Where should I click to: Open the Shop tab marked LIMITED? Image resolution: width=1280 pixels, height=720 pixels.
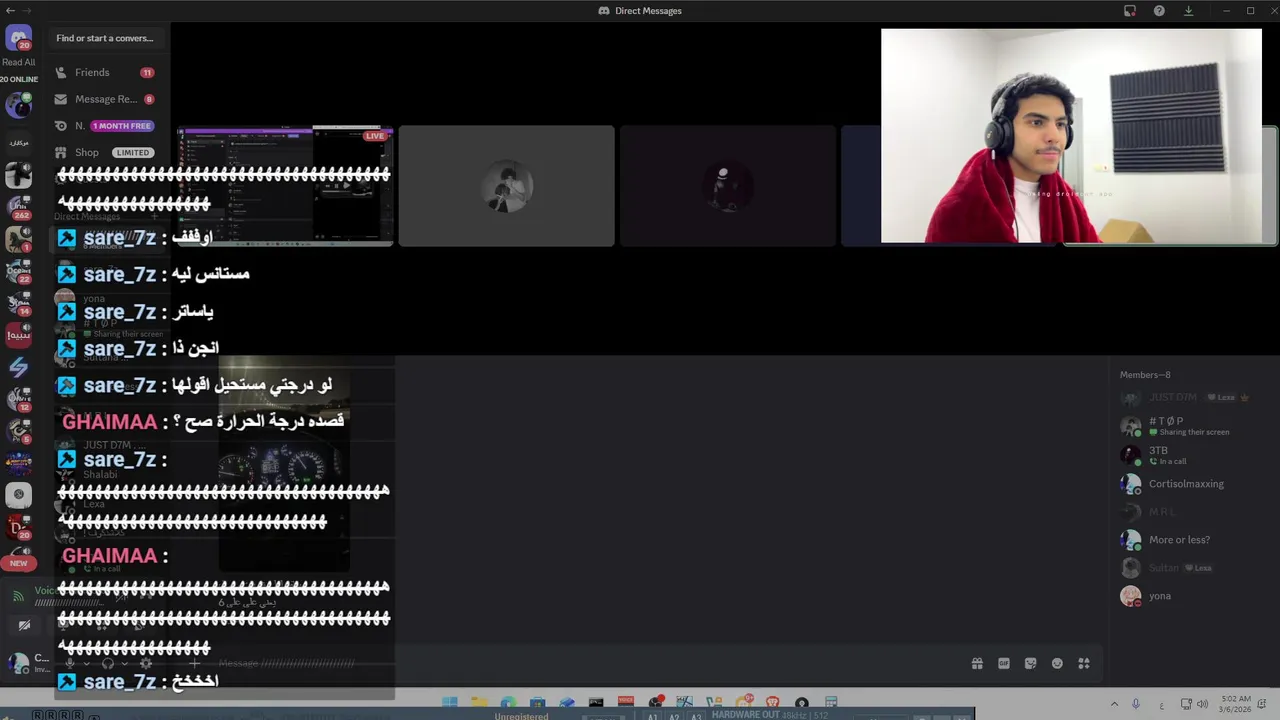[x=105, y=152]
